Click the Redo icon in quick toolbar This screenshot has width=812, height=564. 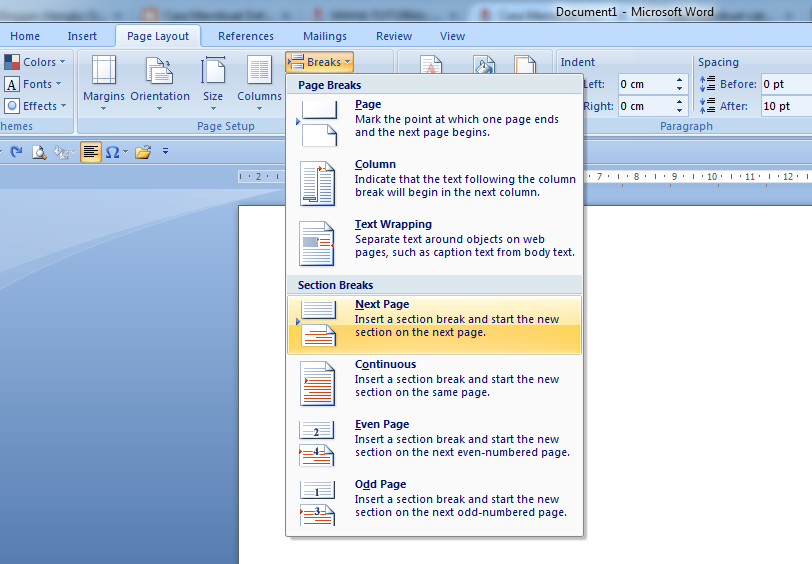(16, 152)
